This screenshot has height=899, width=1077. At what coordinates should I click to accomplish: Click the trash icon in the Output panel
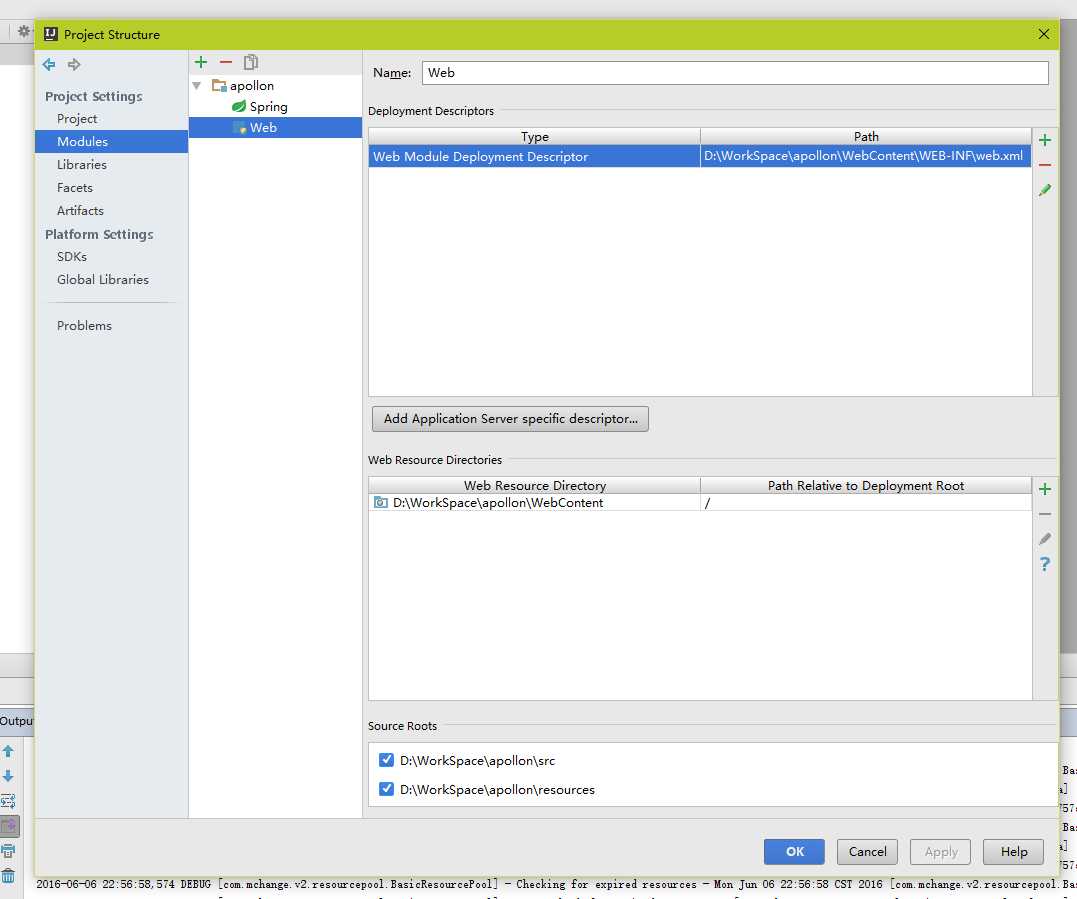point(8,876)
